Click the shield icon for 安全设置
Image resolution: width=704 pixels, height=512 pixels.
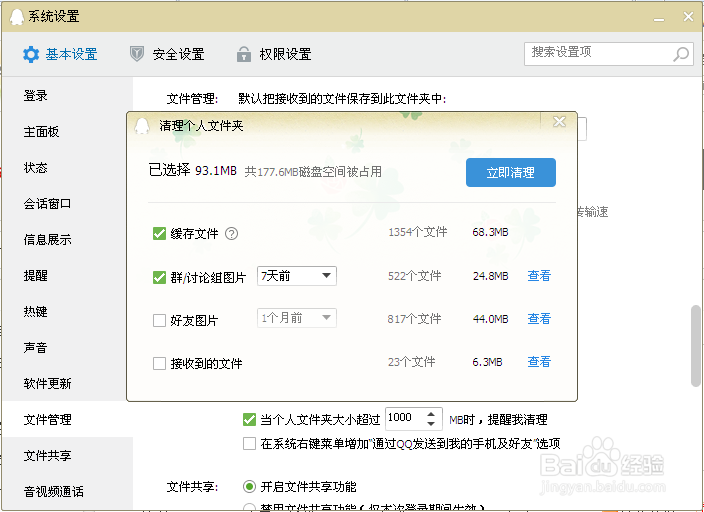pyautogui.click(x=136, y=54)
